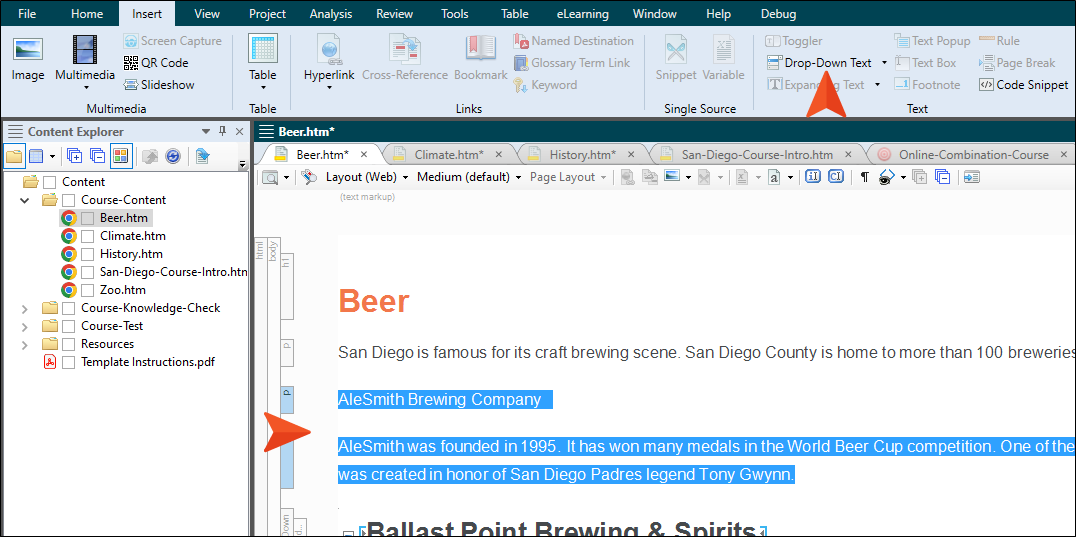Open the Analysis ribbon tab
Viewport: 1076px width, 537px height.
(x=331, y=14)
